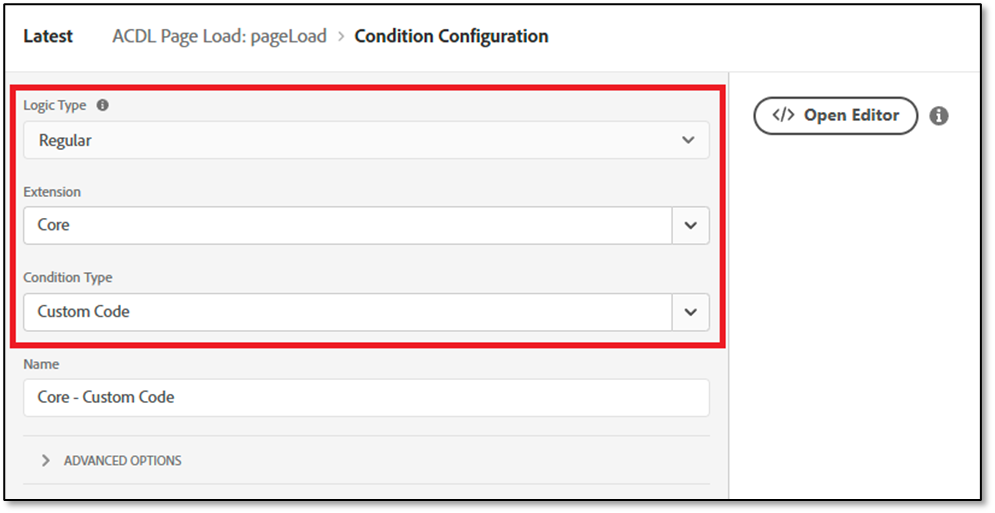Switch to the Latest tab
This screenshot has width=995, height=513.
[48, 36]
